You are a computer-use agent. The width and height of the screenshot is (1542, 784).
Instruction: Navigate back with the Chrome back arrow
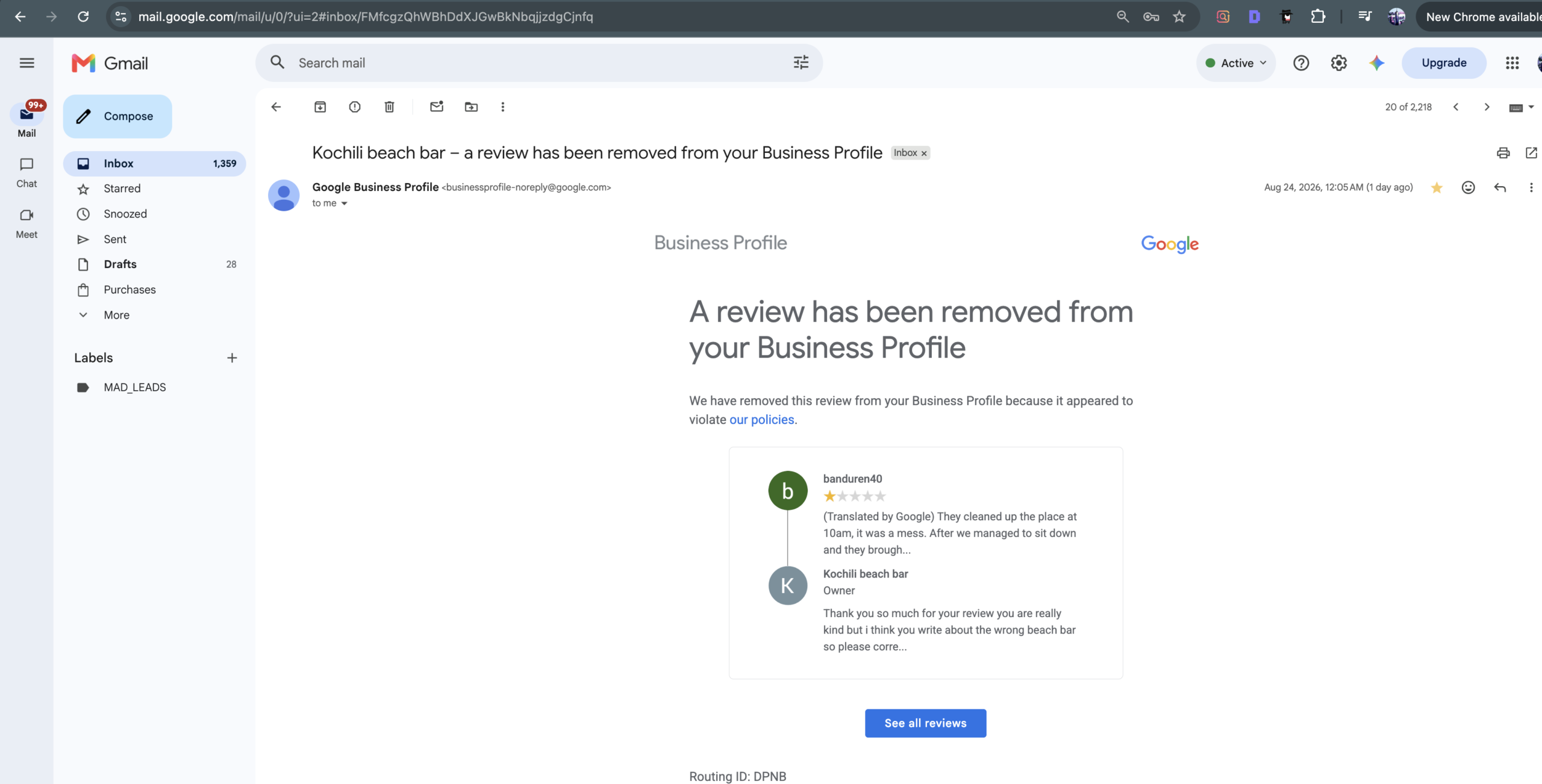20,17
